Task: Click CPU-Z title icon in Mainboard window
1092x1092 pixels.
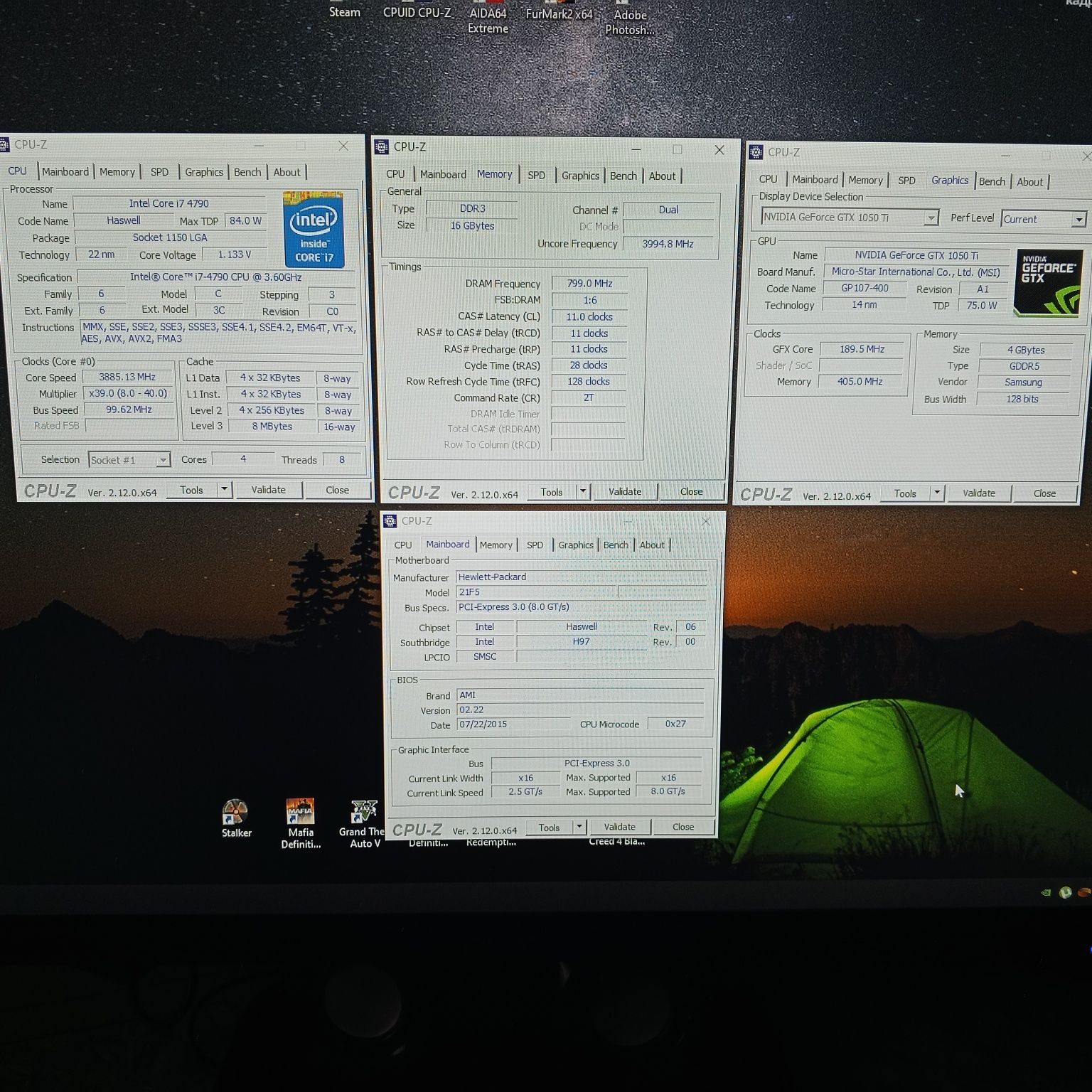Action: pyautogui.click(x=390, y=521)
